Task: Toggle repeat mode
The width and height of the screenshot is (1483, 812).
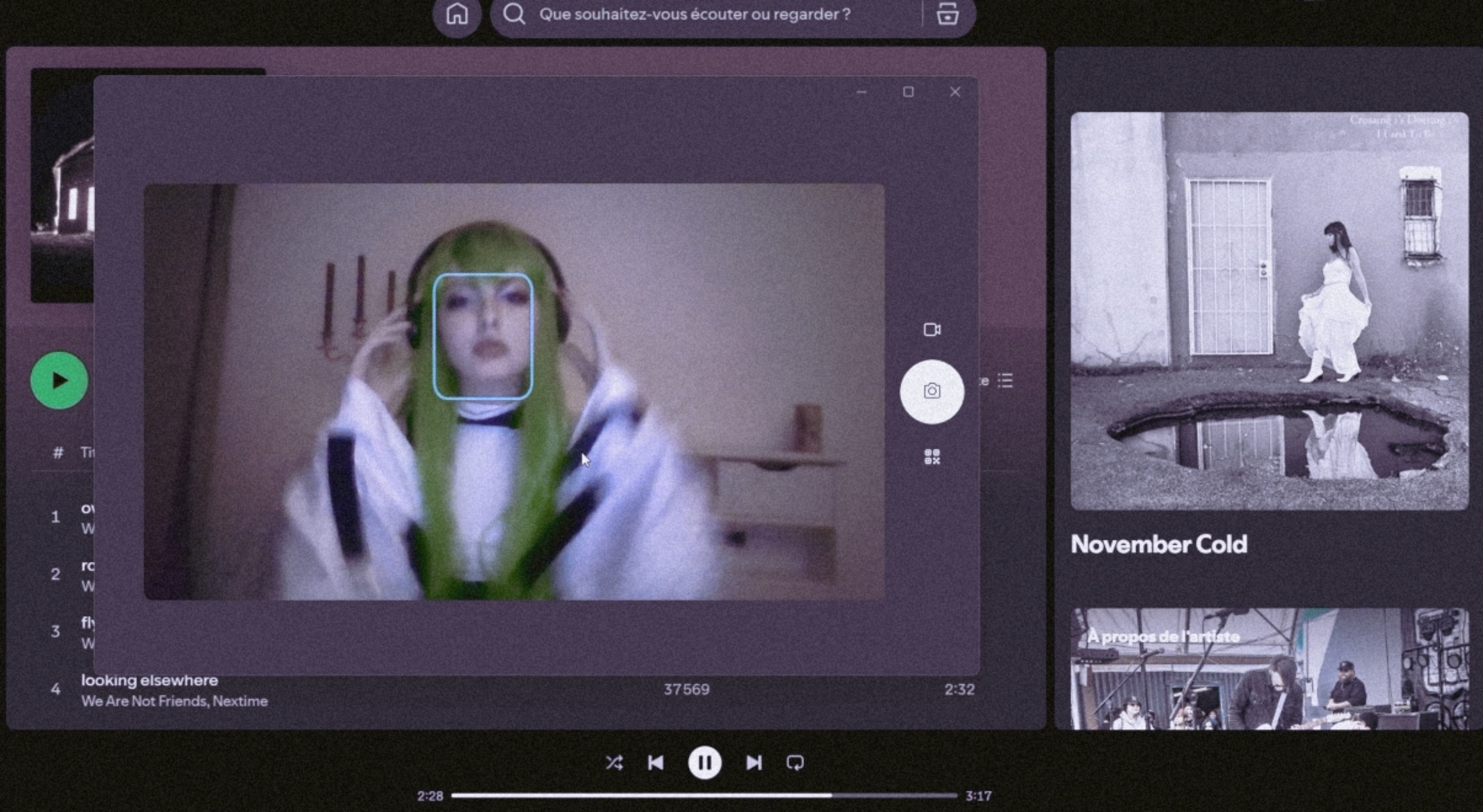Action: (x=795, y=762)
